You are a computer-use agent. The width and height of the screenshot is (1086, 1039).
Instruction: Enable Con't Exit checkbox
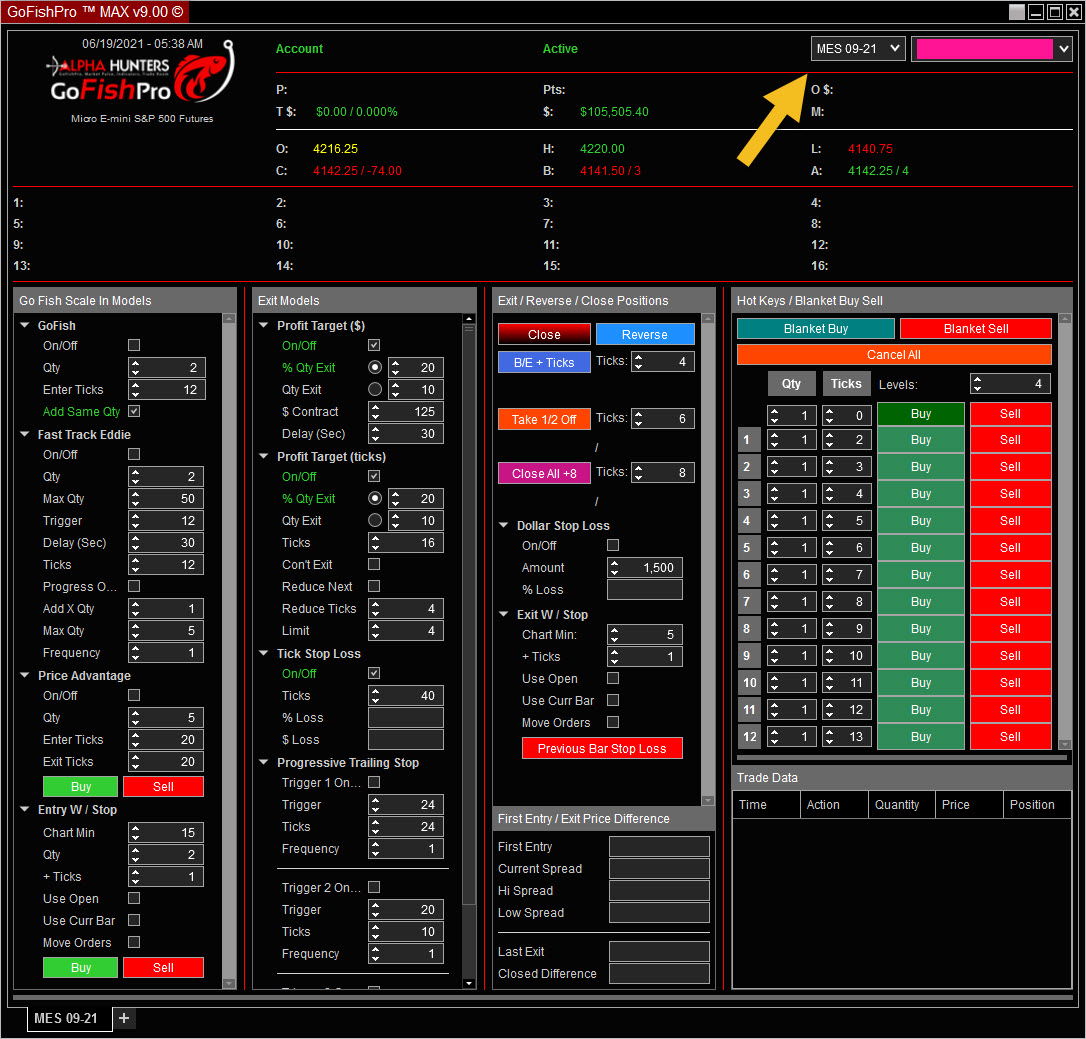click(374, 564)
